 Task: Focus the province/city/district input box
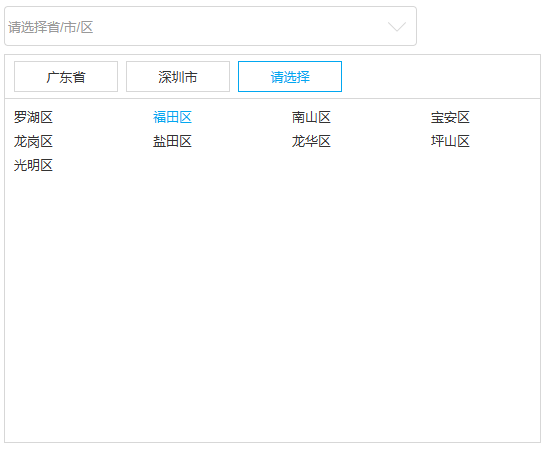coord(210,26)
